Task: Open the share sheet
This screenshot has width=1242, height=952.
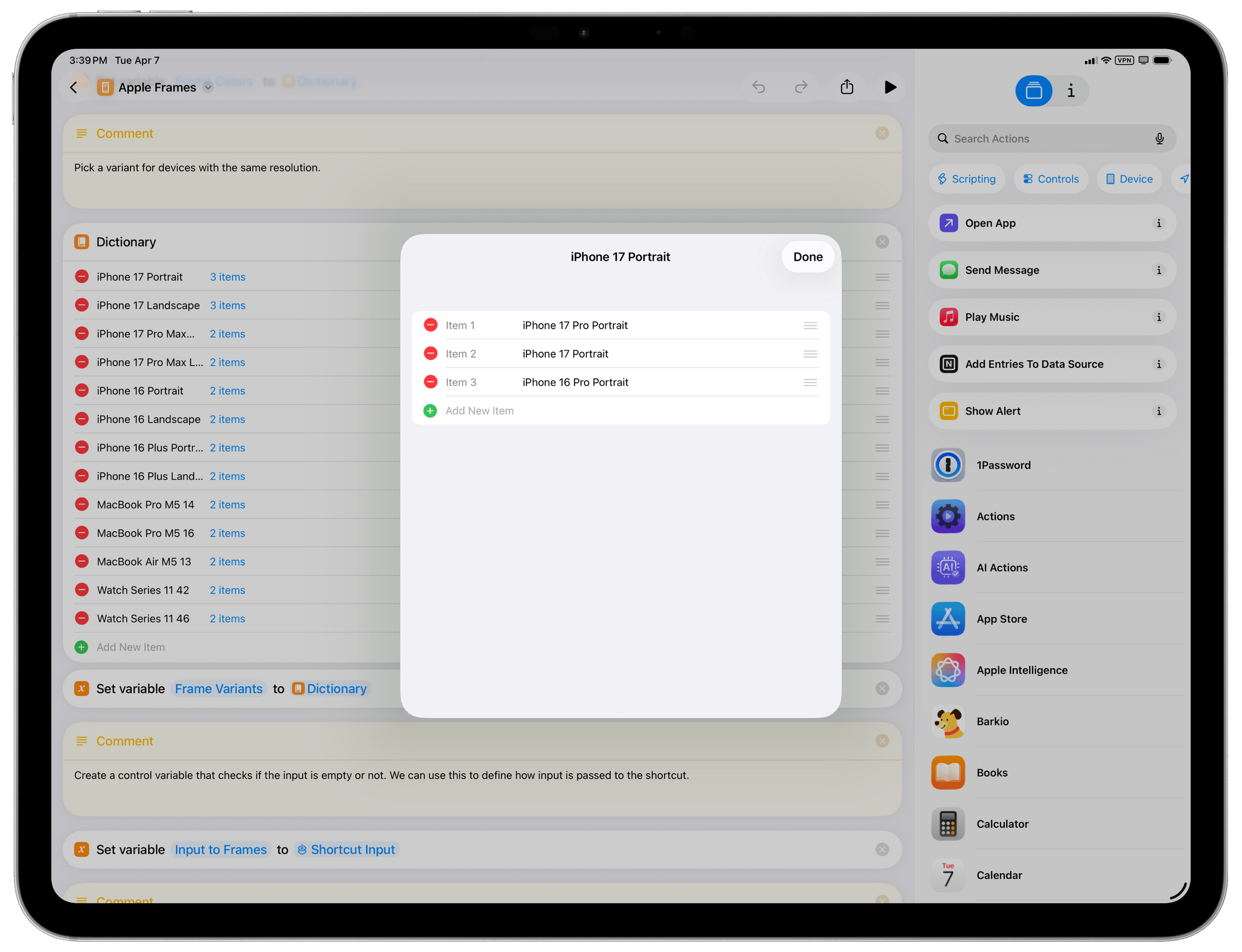Action: click(847, 87)
